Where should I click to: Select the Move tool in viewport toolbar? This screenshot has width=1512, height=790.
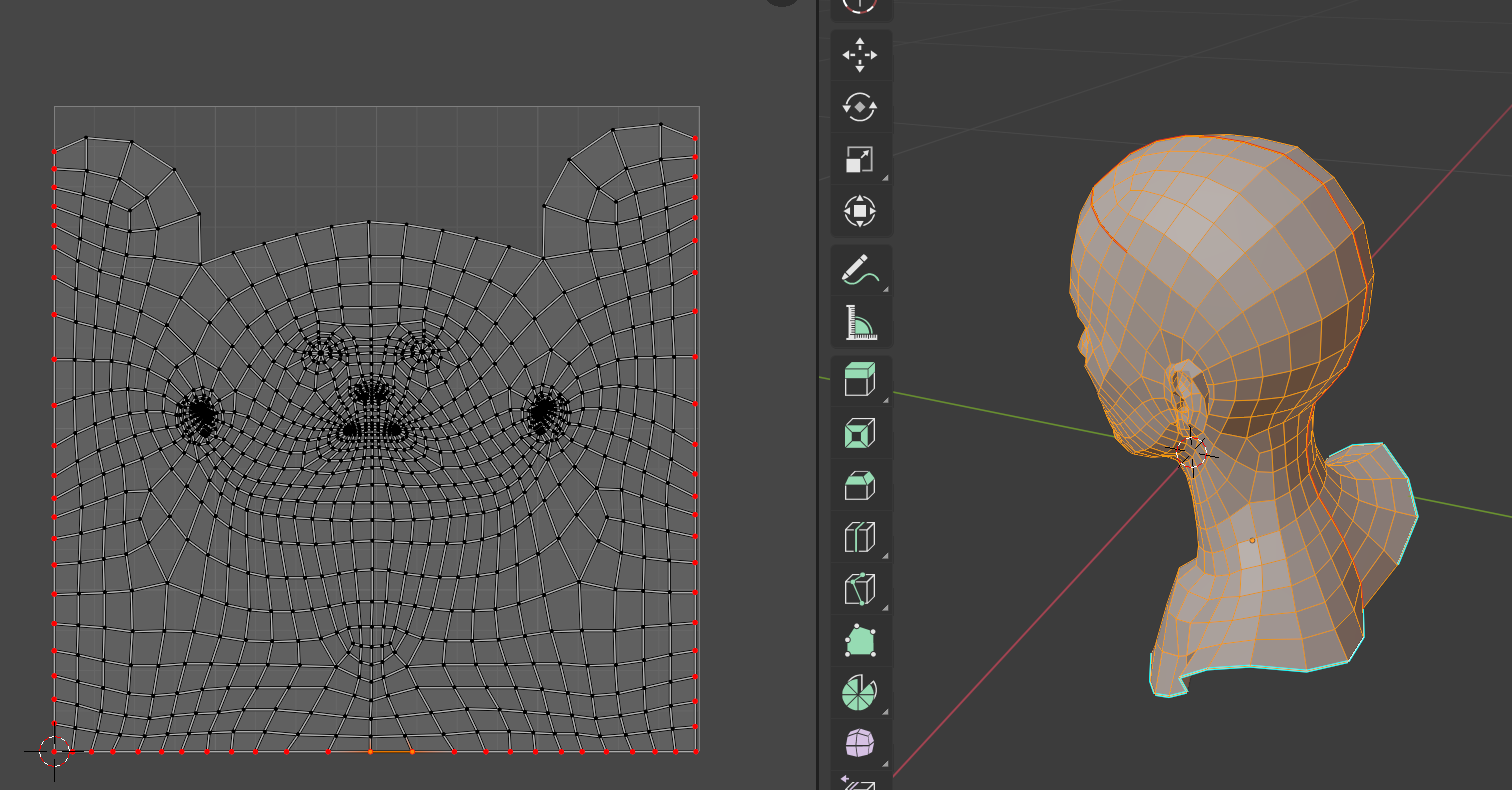(860, 55)
